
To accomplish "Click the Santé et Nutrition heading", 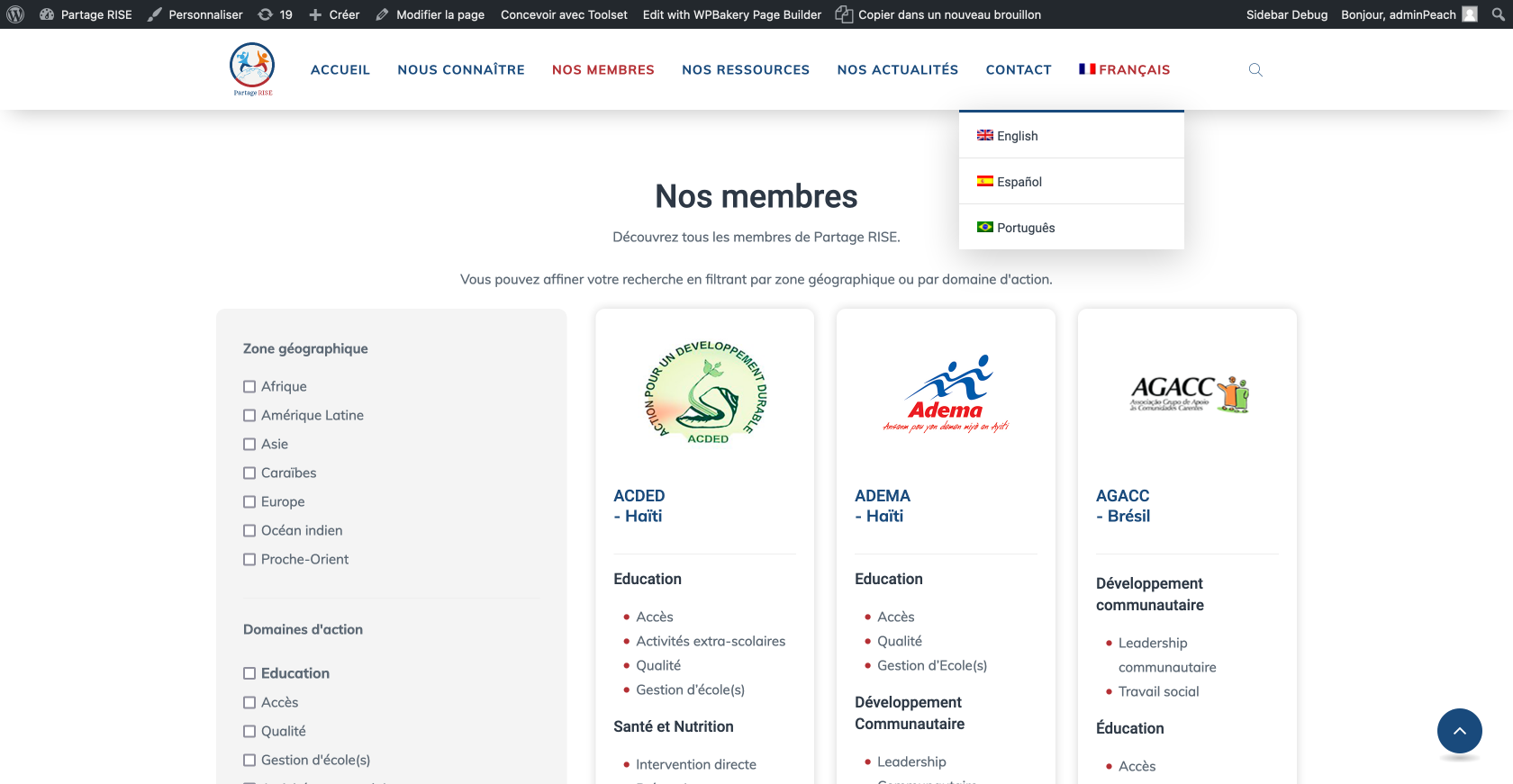I will (x=674, y=726).
